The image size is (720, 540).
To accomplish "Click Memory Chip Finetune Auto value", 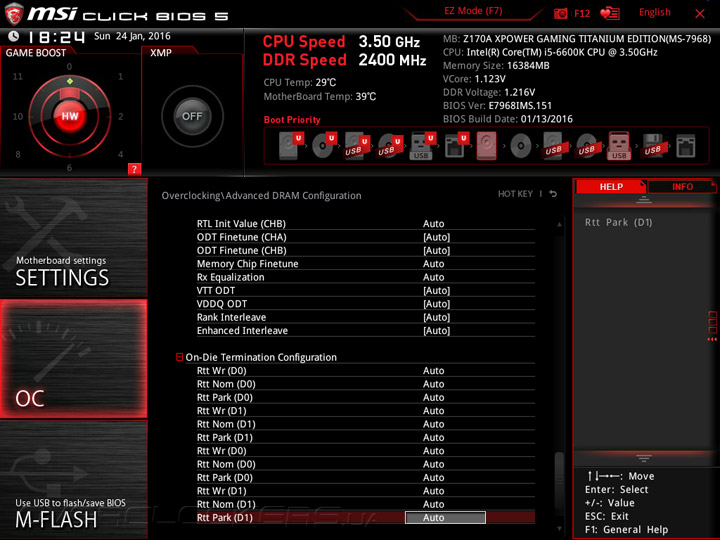I will [433, 264].
